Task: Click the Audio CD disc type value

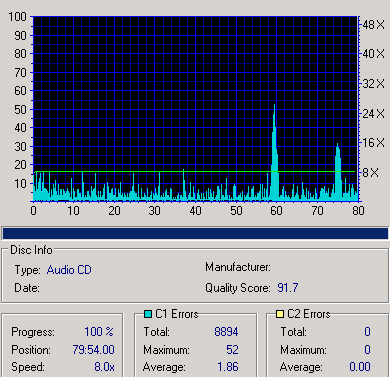Action: point(69,270)
